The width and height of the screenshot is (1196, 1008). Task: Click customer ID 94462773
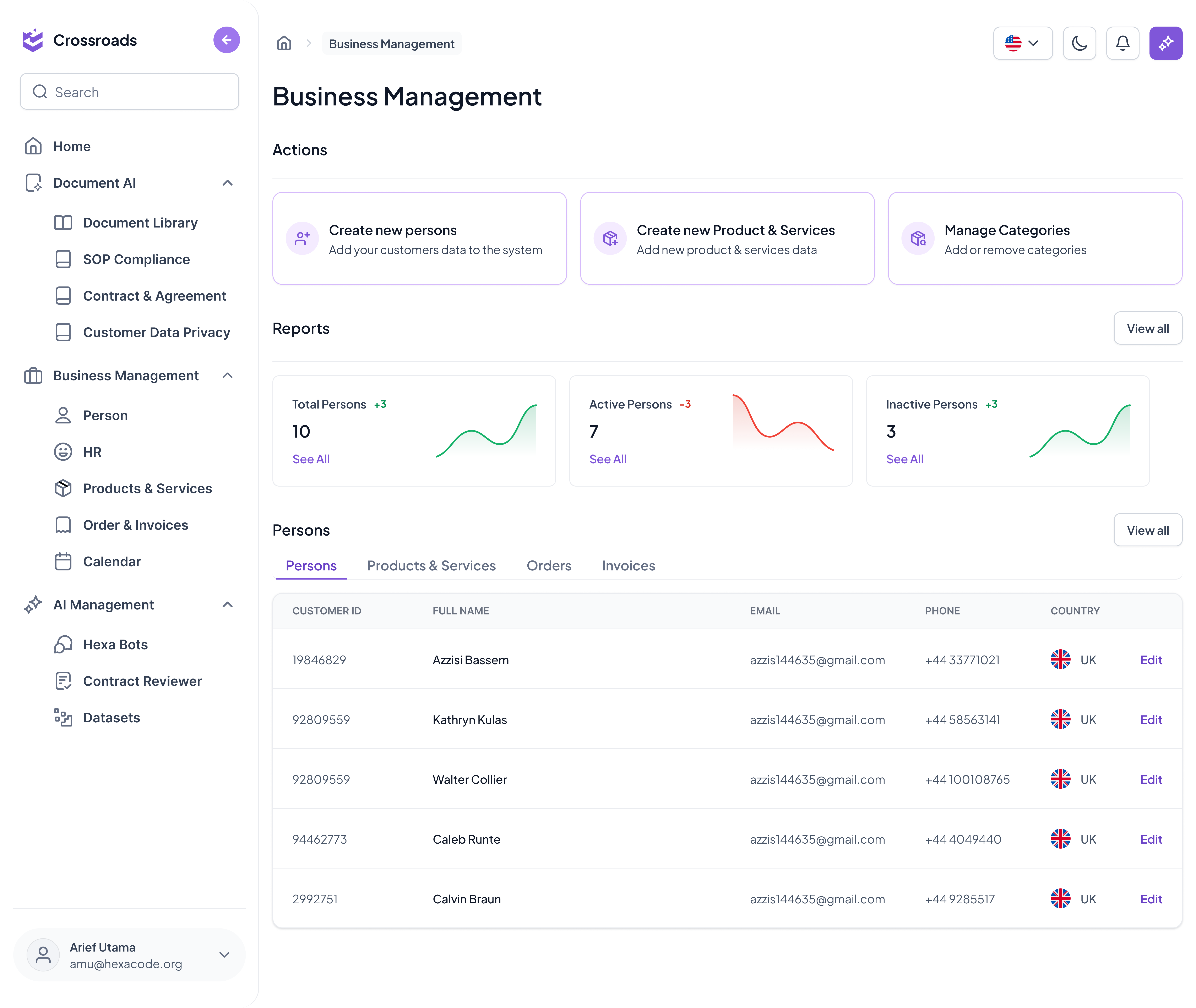[x=320, y=839]
